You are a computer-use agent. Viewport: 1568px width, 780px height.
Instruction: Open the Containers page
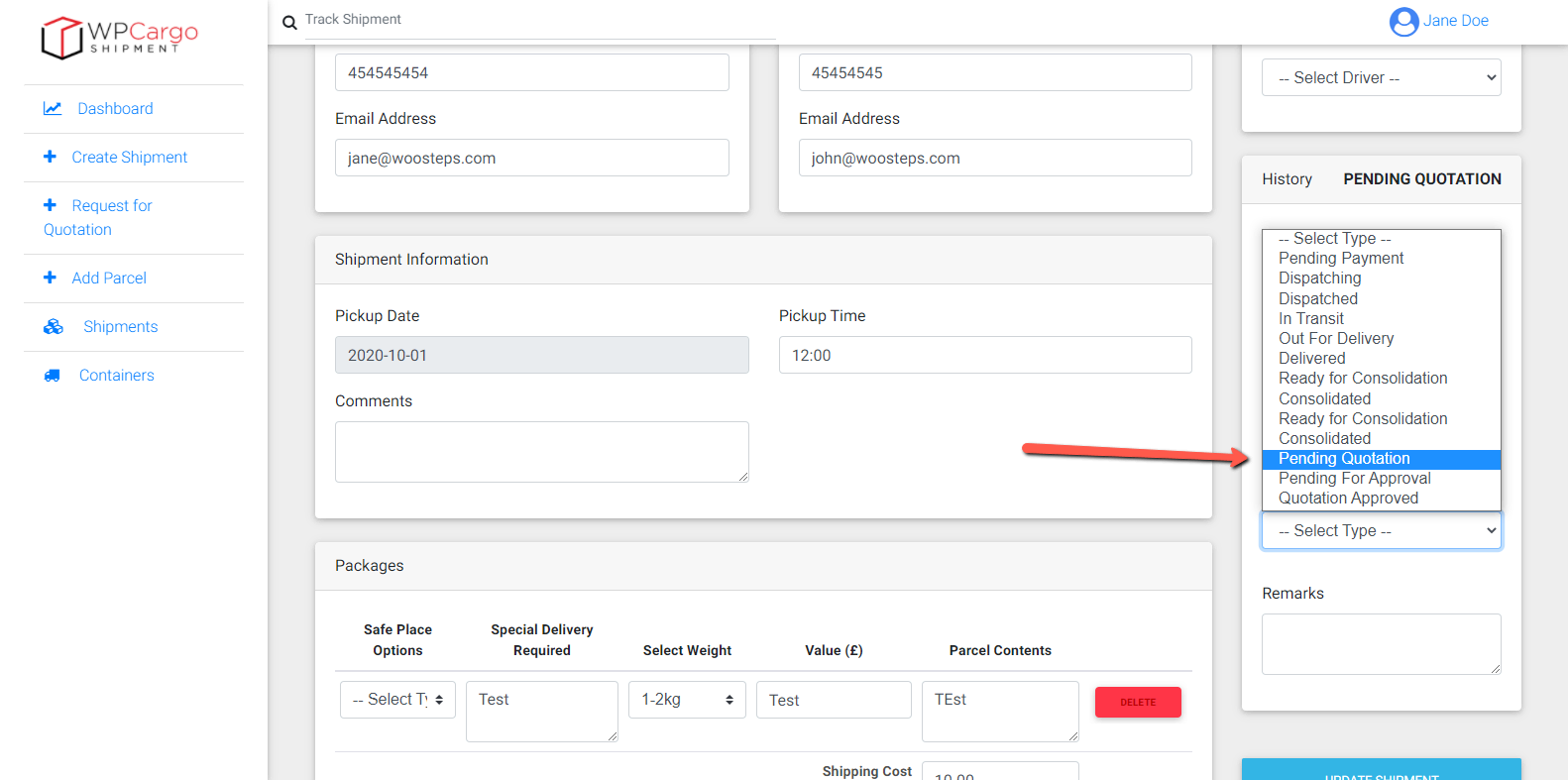[x=116, y=375]
